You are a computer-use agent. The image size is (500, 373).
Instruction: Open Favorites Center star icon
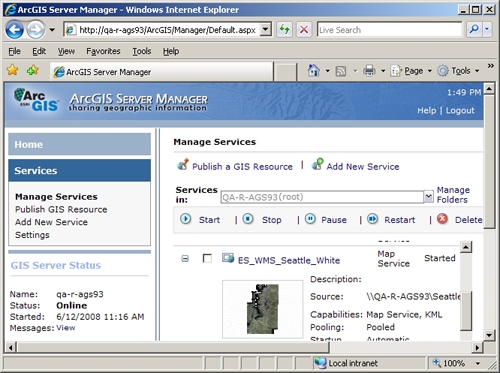[x=12, y=70]
